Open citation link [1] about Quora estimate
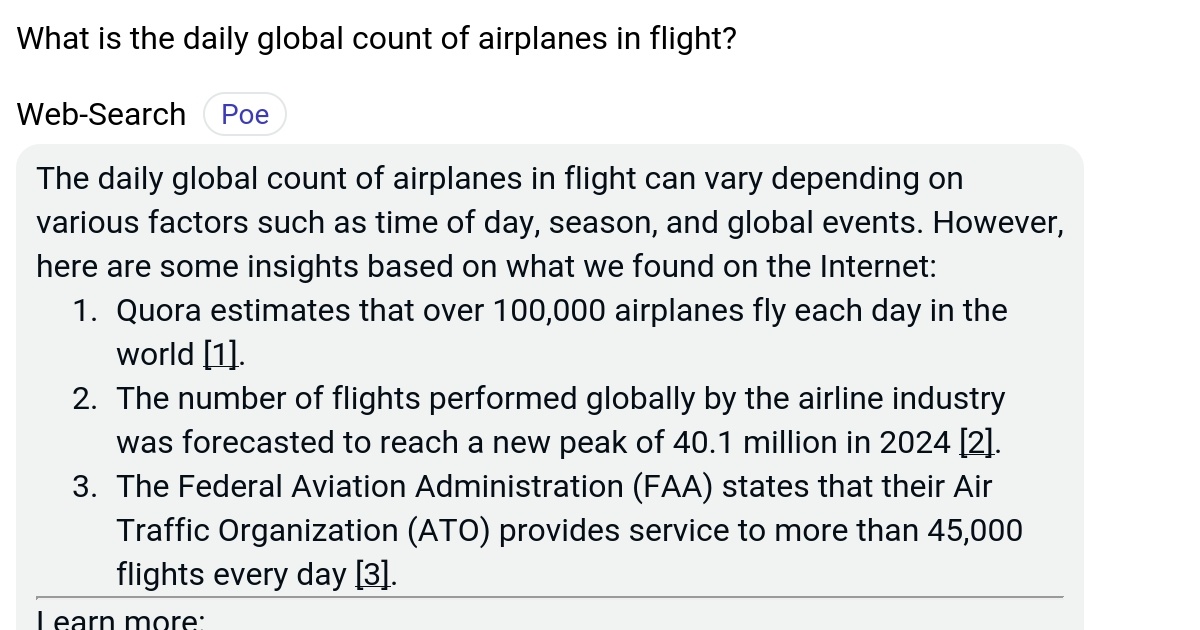Image resolution: width=1200 pixels, height=630 pixels. pos(219,354)
